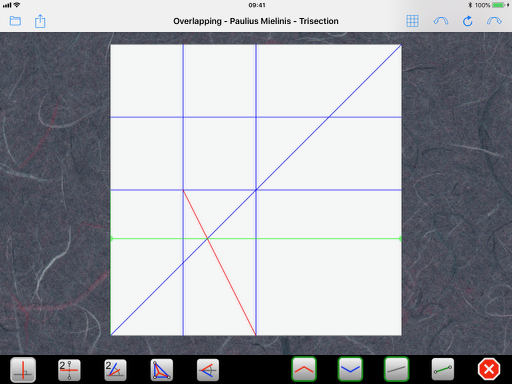
Task: Redo the fold step
Action: 494,21
